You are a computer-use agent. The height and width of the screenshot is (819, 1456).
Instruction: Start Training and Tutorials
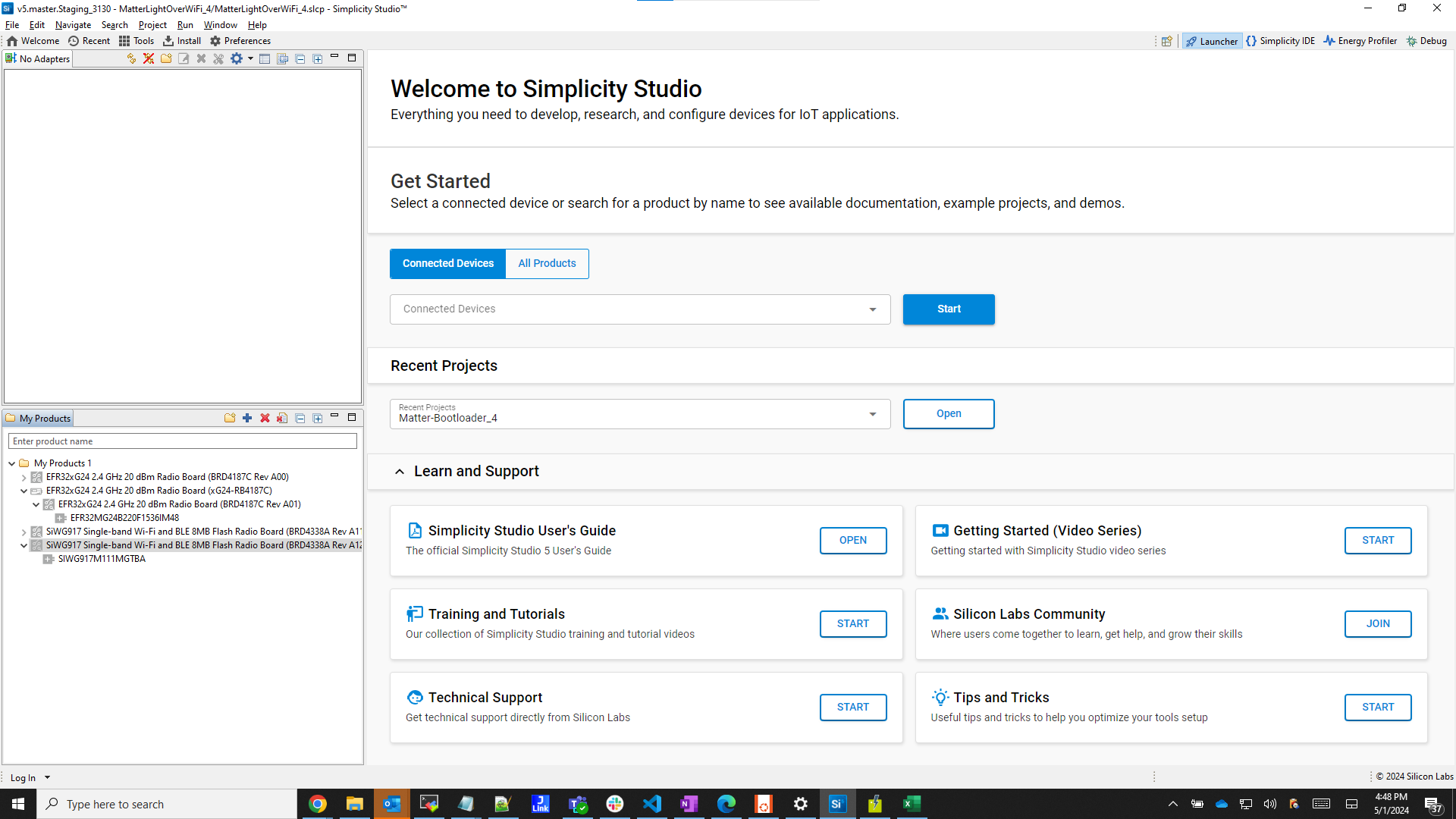[853, 623]
